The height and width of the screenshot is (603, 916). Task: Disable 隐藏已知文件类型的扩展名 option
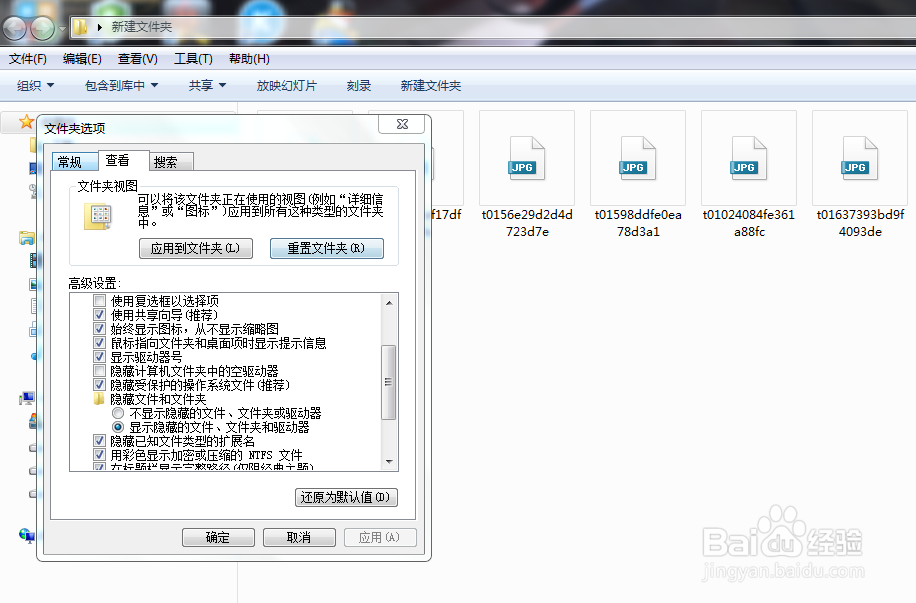point(99,440)
